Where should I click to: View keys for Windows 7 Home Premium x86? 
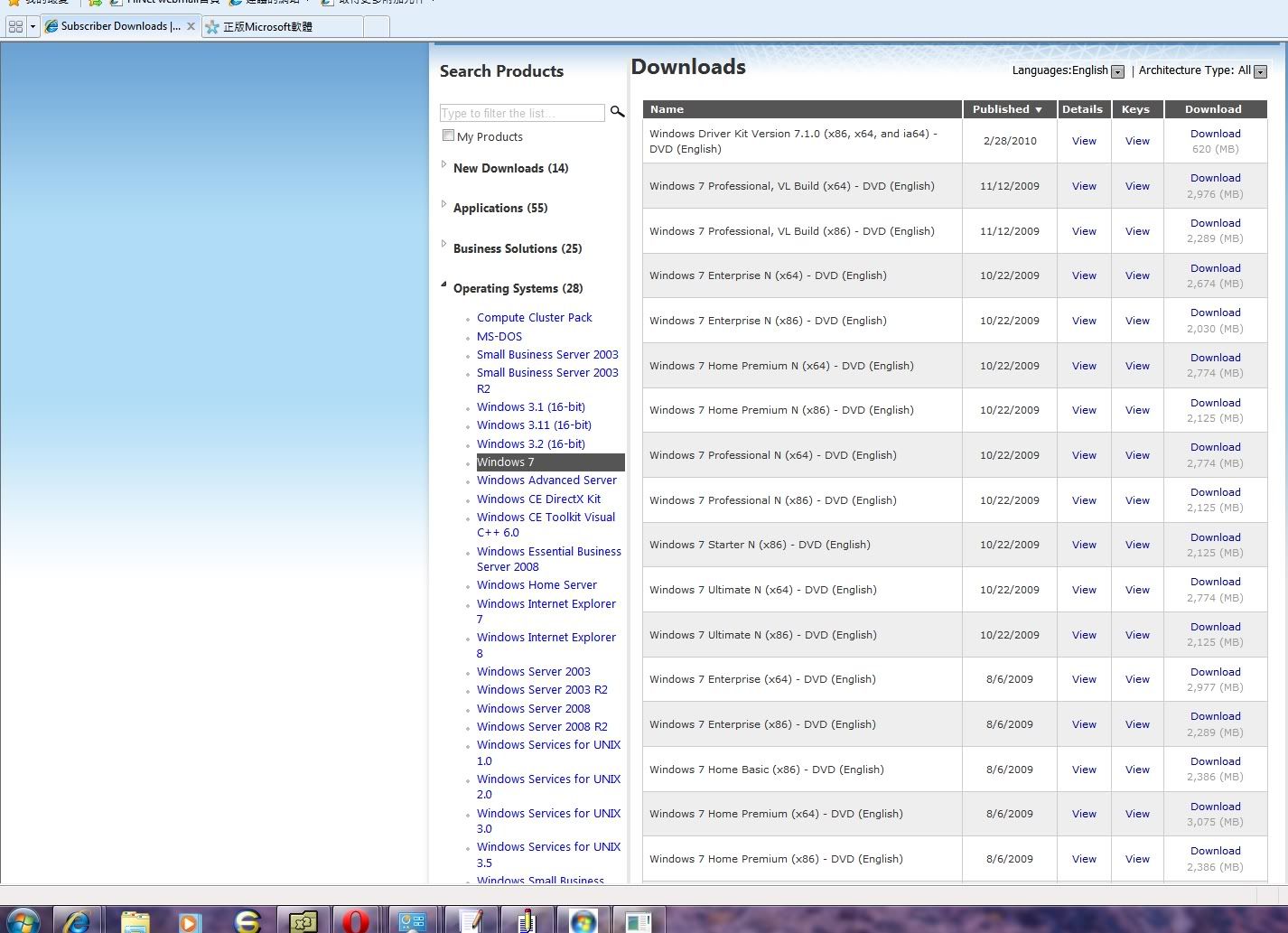pos(1137,859)
